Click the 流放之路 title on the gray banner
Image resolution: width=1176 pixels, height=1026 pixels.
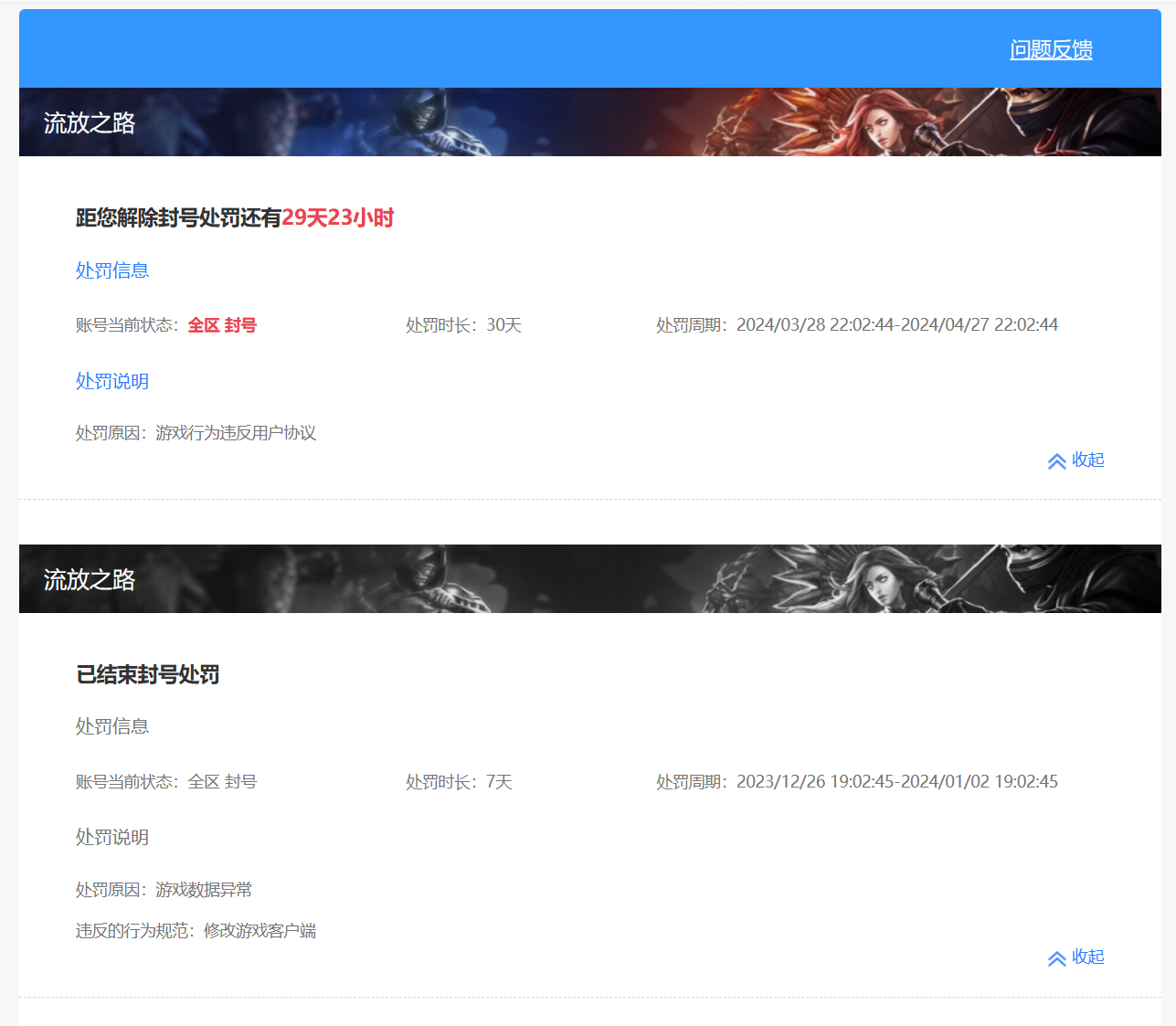click(90, 579)
